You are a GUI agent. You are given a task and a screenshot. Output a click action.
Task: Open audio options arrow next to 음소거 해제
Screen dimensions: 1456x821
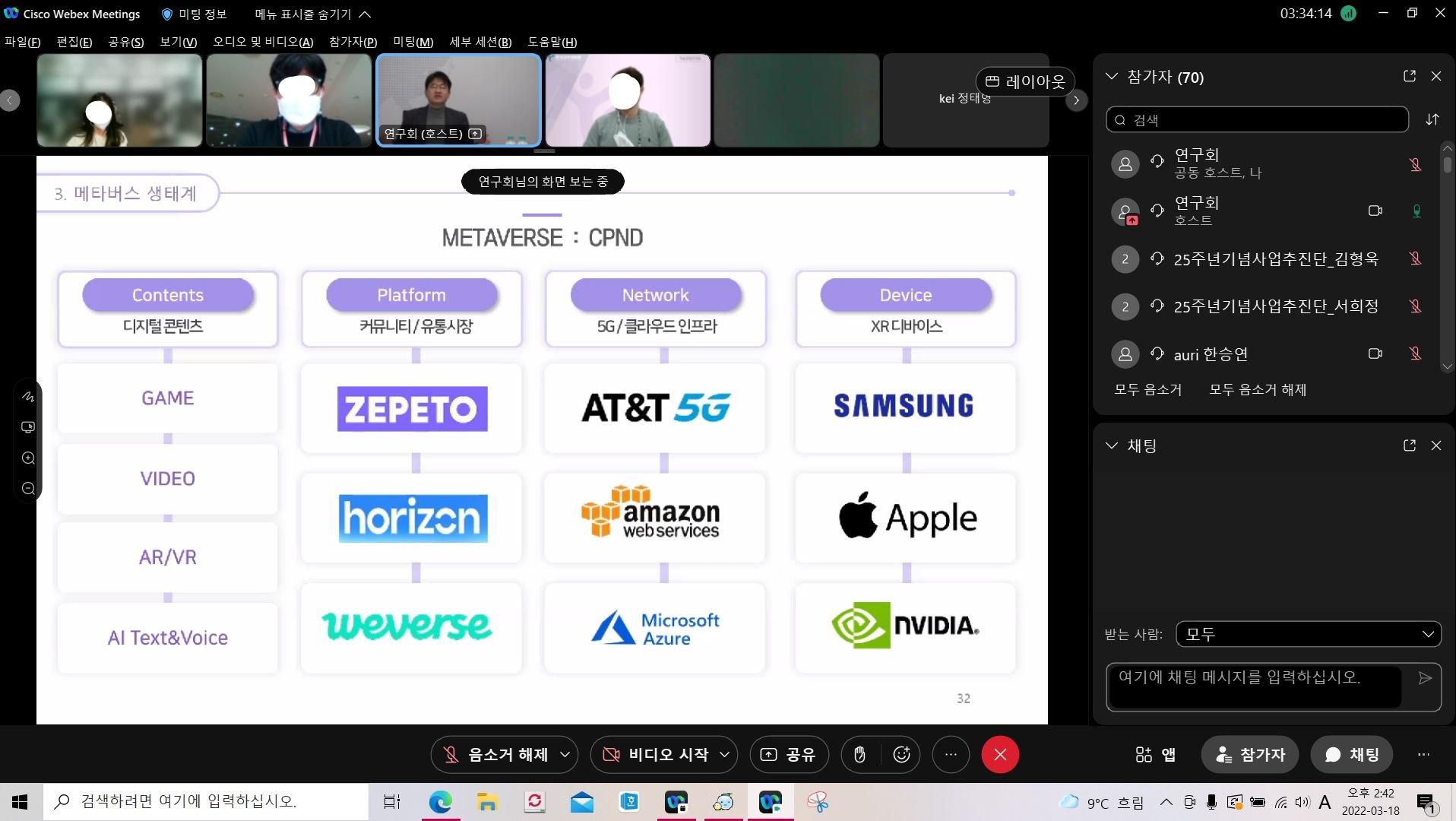coord(565,754)
